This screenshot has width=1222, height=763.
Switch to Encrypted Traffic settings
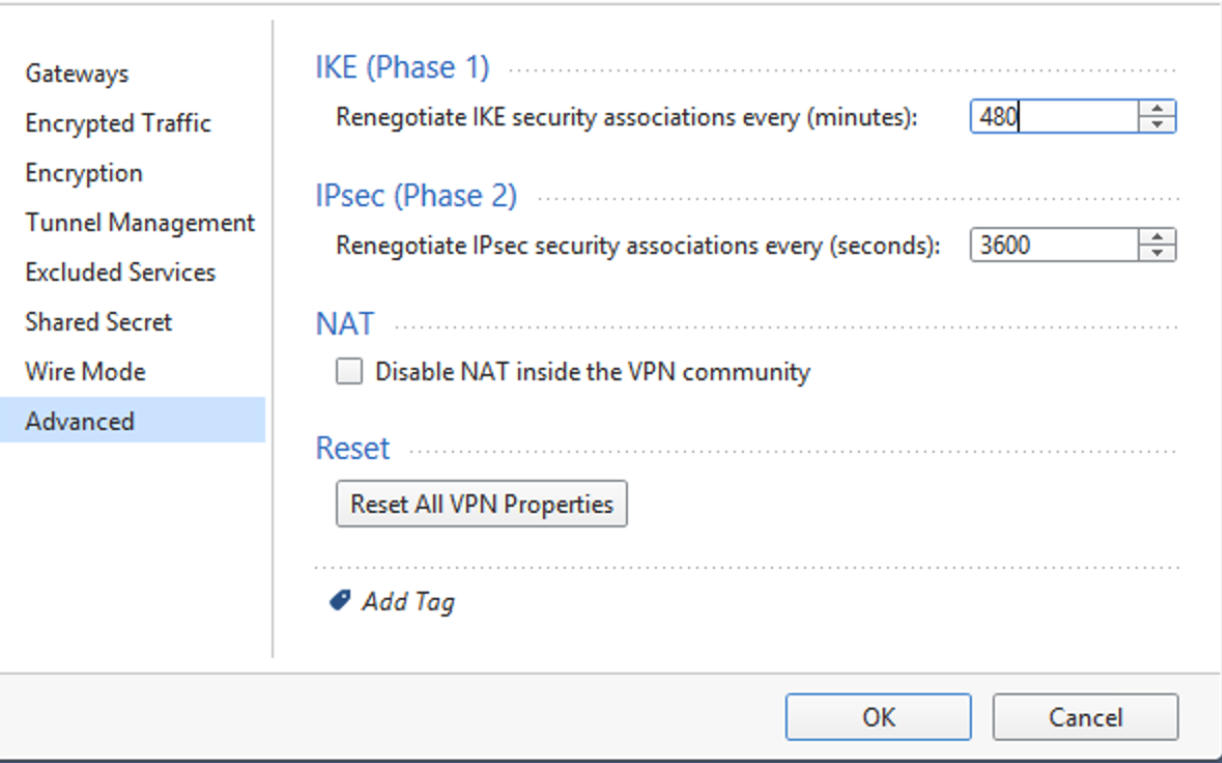point(118,123)
